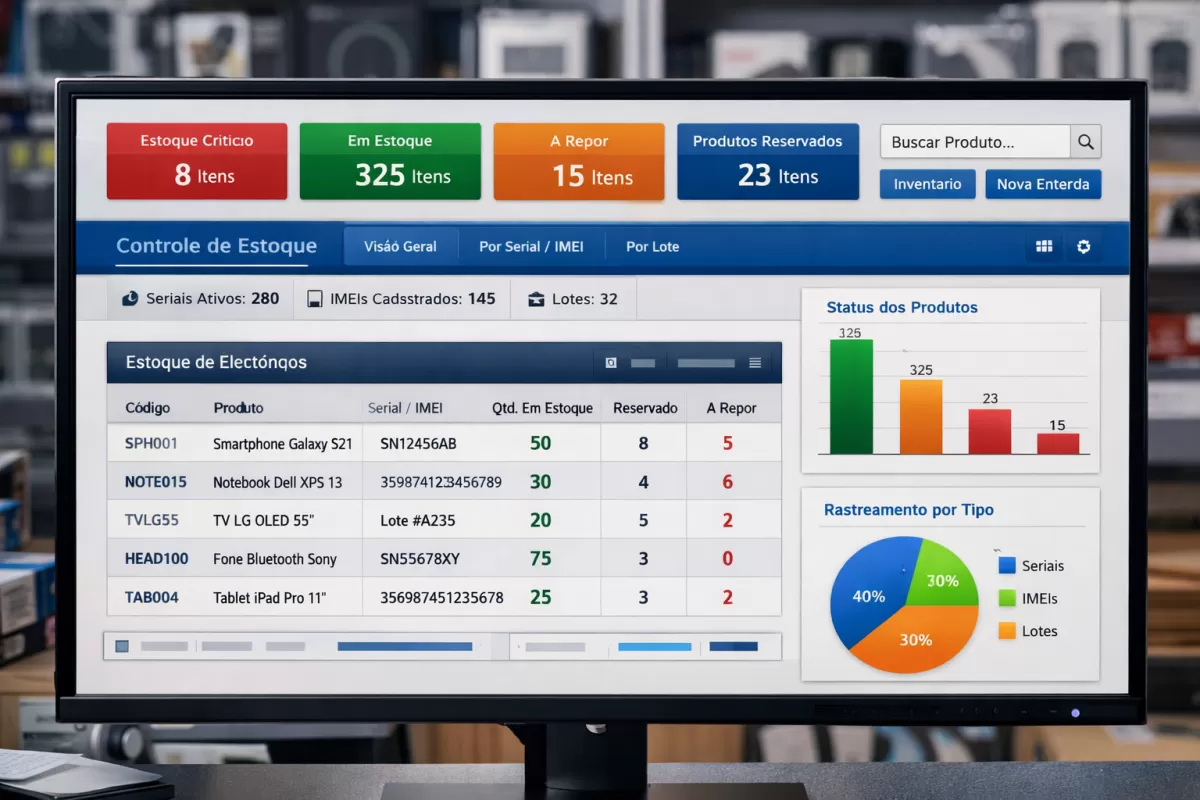The width and height of the screenshot is (1200, 800).
Task: Click the Lotes box icon
Action: pyautogui.click(x=535, y=299)
